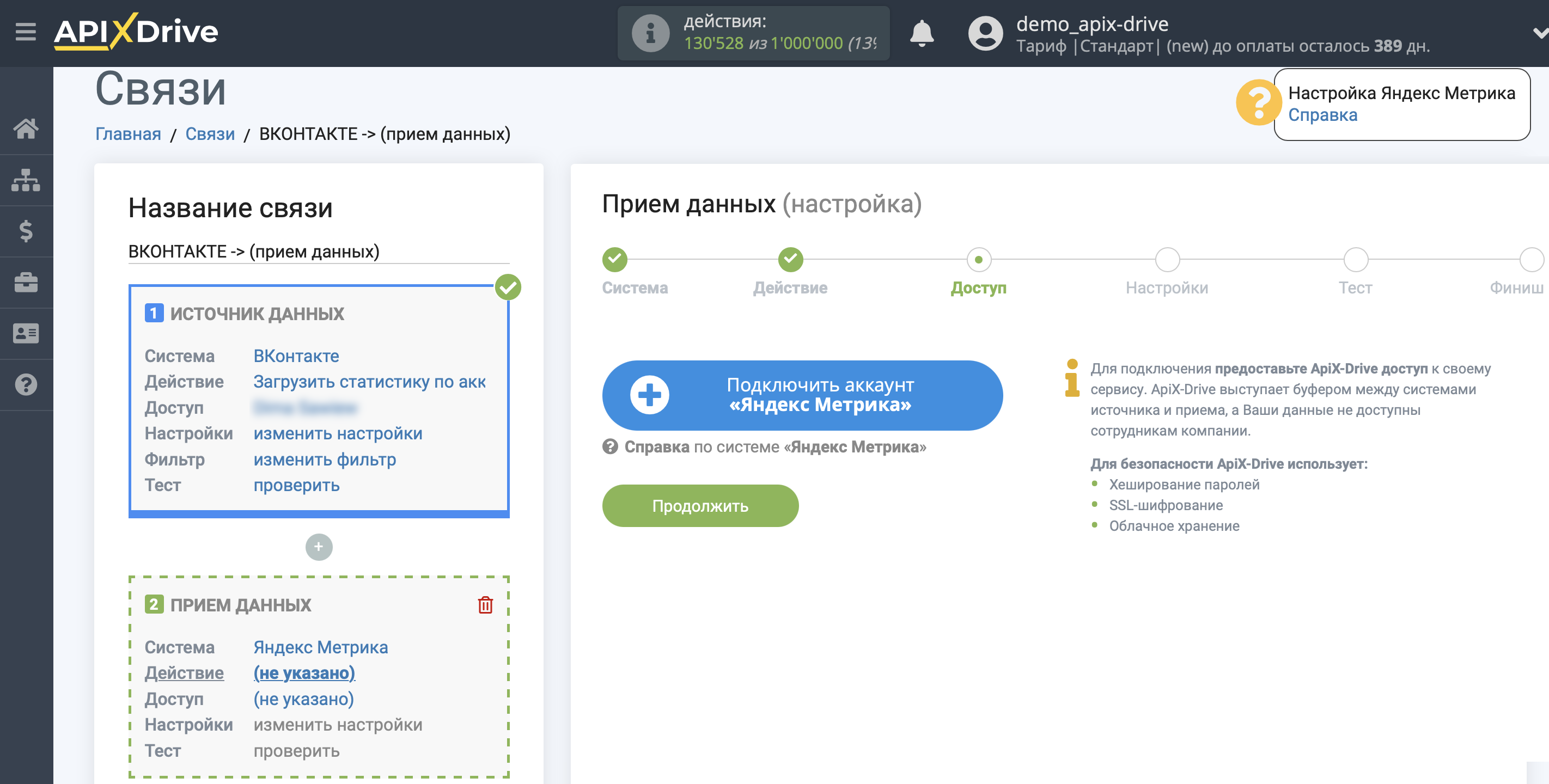Screen dimensions: 1549x784
Task: Expand the account dropdown chevron
Action: pos(1540,33)
